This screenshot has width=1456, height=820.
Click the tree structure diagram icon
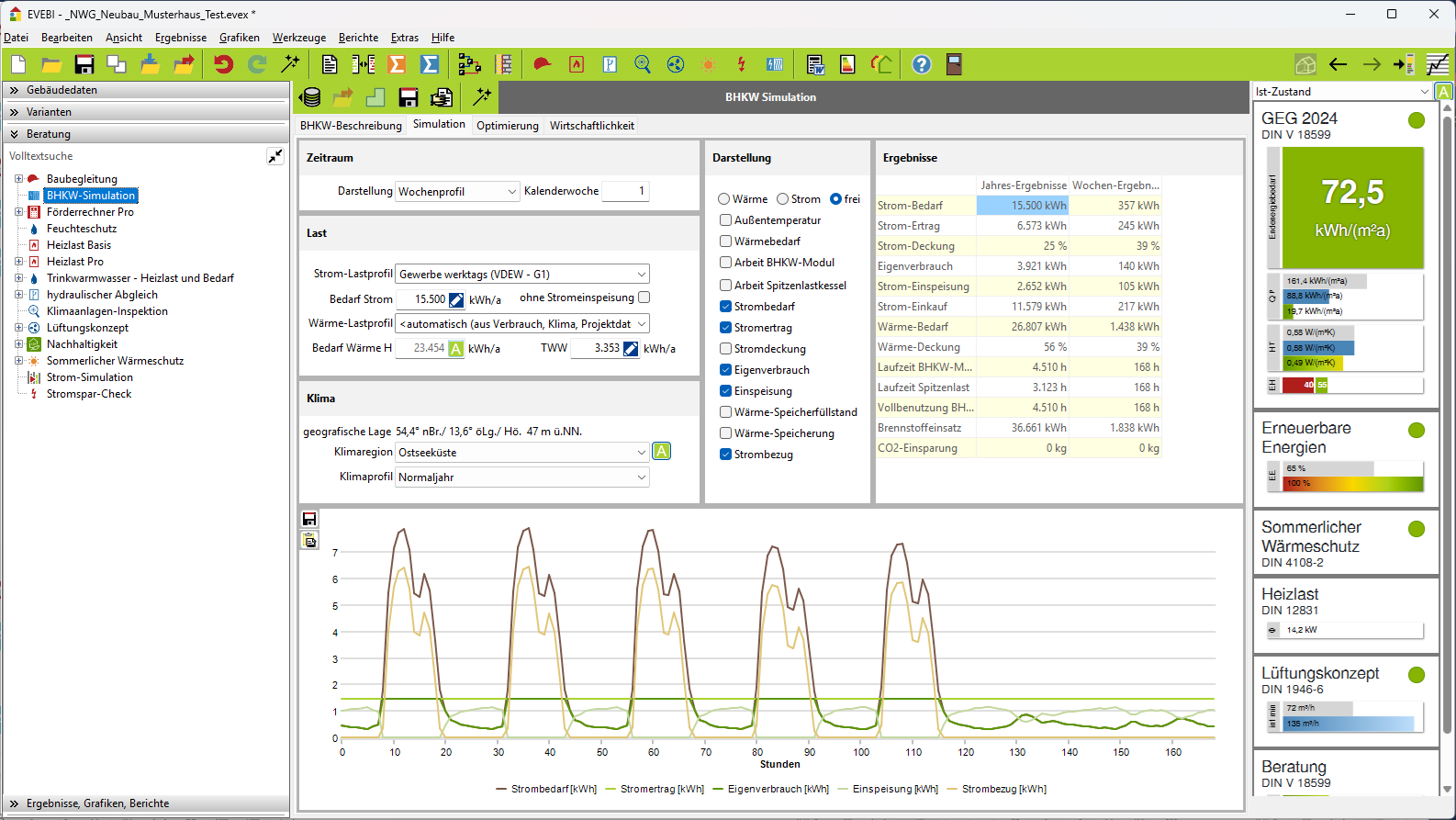470,64
